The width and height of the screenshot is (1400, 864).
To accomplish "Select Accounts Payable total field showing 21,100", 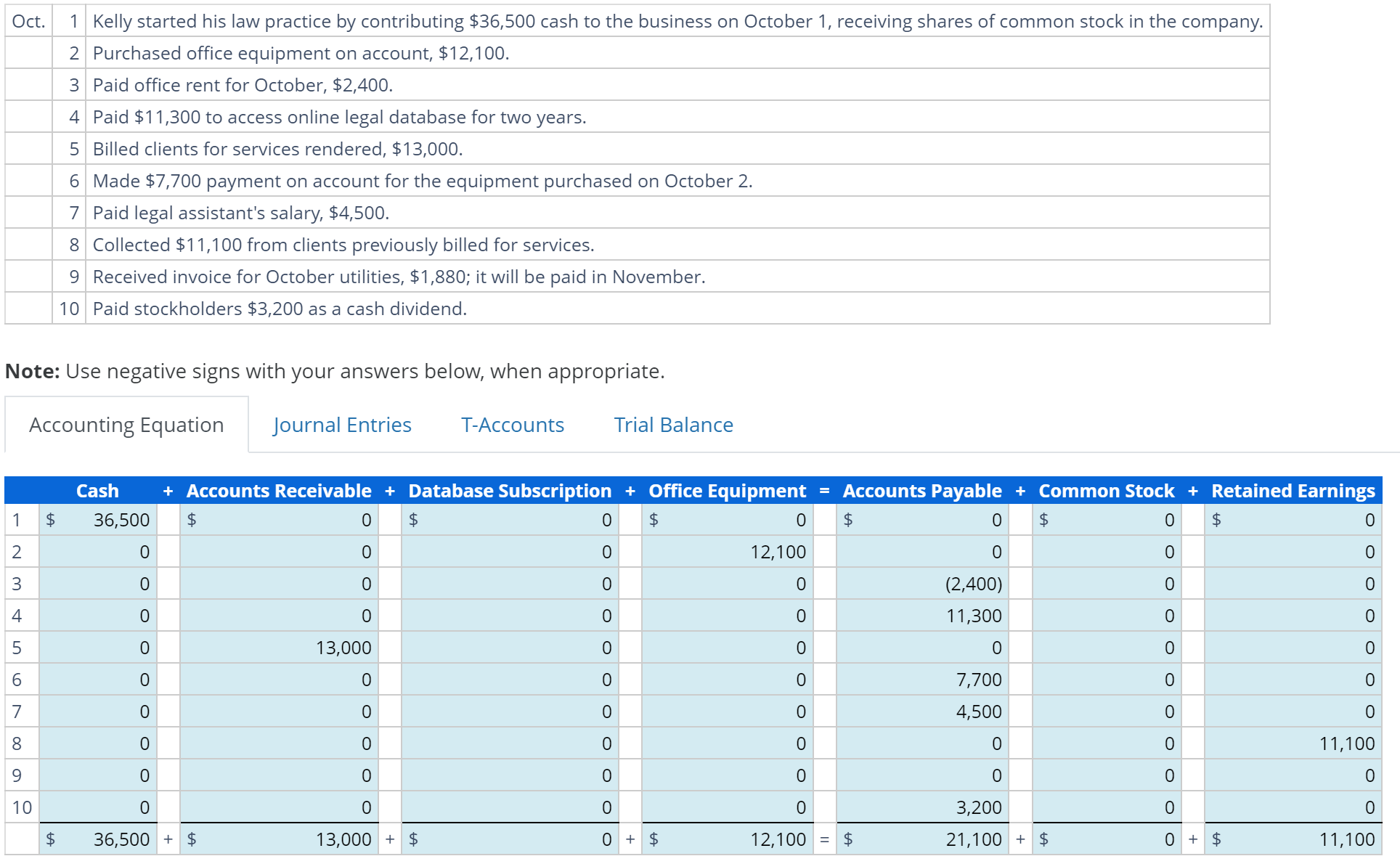I will point(923,839).
